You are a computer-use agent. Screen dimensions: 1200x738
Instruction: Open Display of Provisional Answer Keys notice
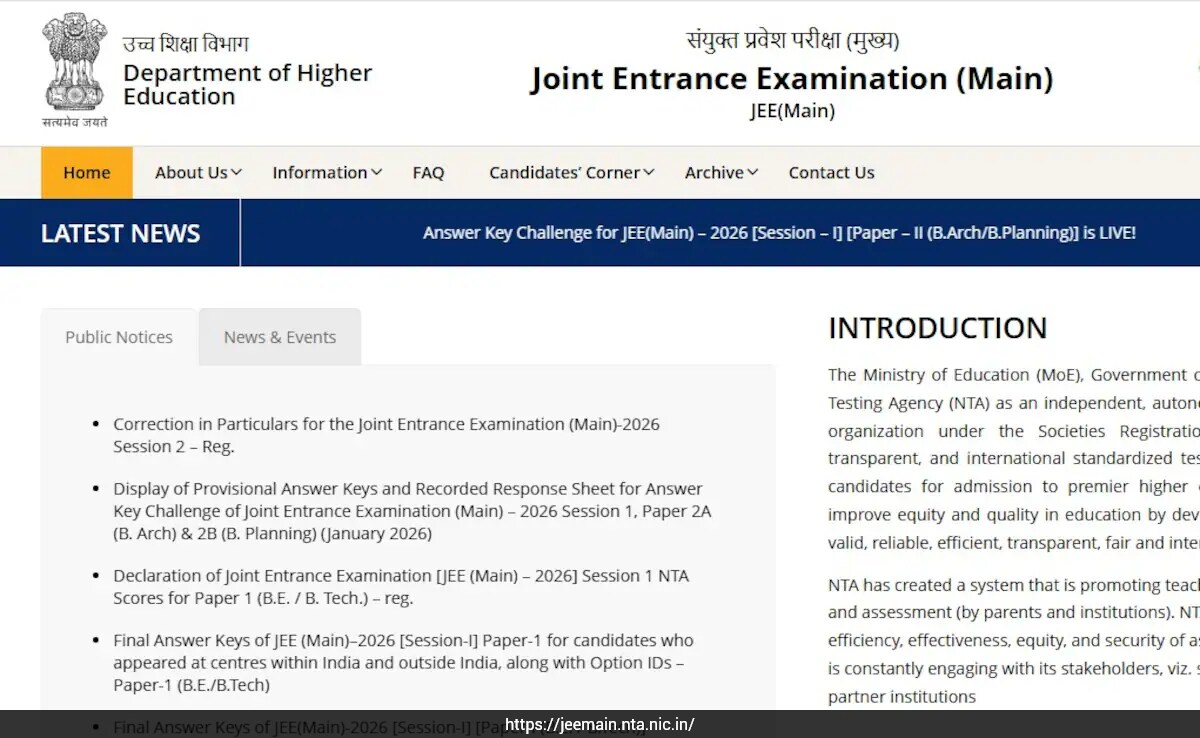[x=412, y=511]
